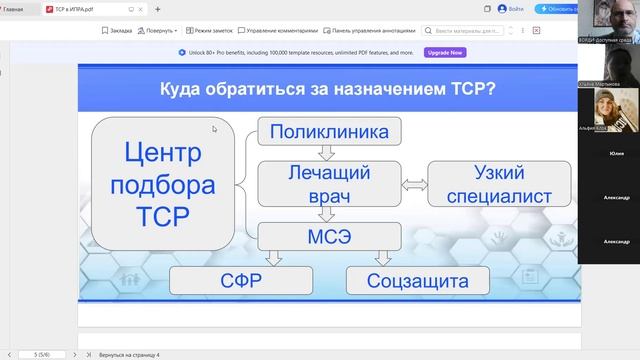Select the ТСР в ИПРА.pdf tab
Screen dimensions: 640x360
tap(74, 9)
